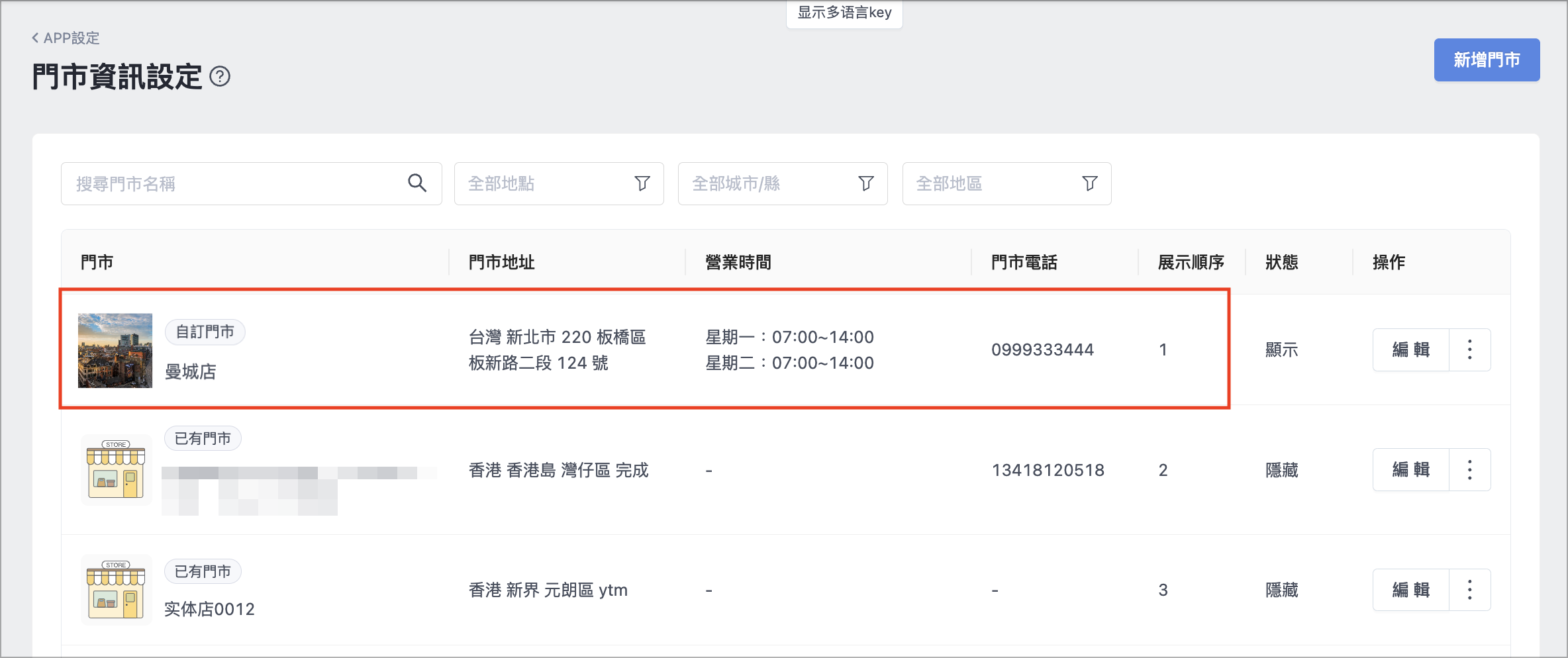Click 編輯 for 实体店0012

[1411, 590]
